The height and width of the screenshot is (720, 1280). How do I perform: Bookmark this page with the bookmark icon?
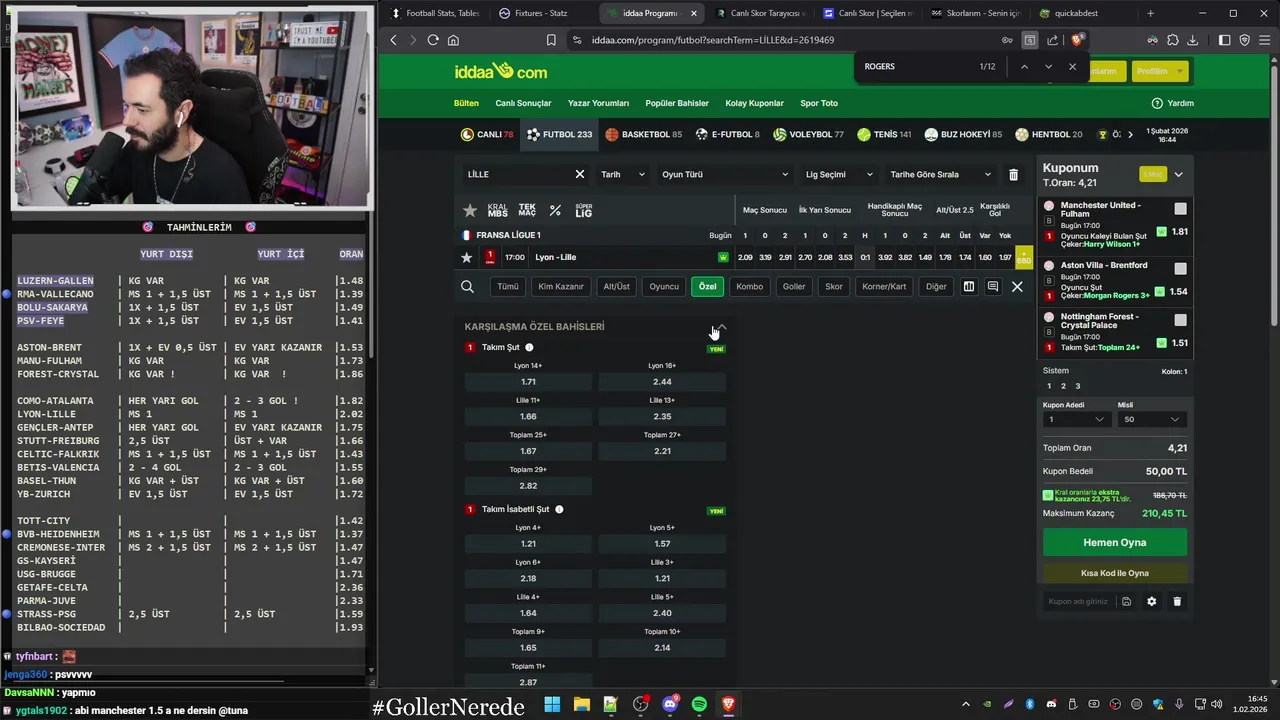[x=551, y=40]
